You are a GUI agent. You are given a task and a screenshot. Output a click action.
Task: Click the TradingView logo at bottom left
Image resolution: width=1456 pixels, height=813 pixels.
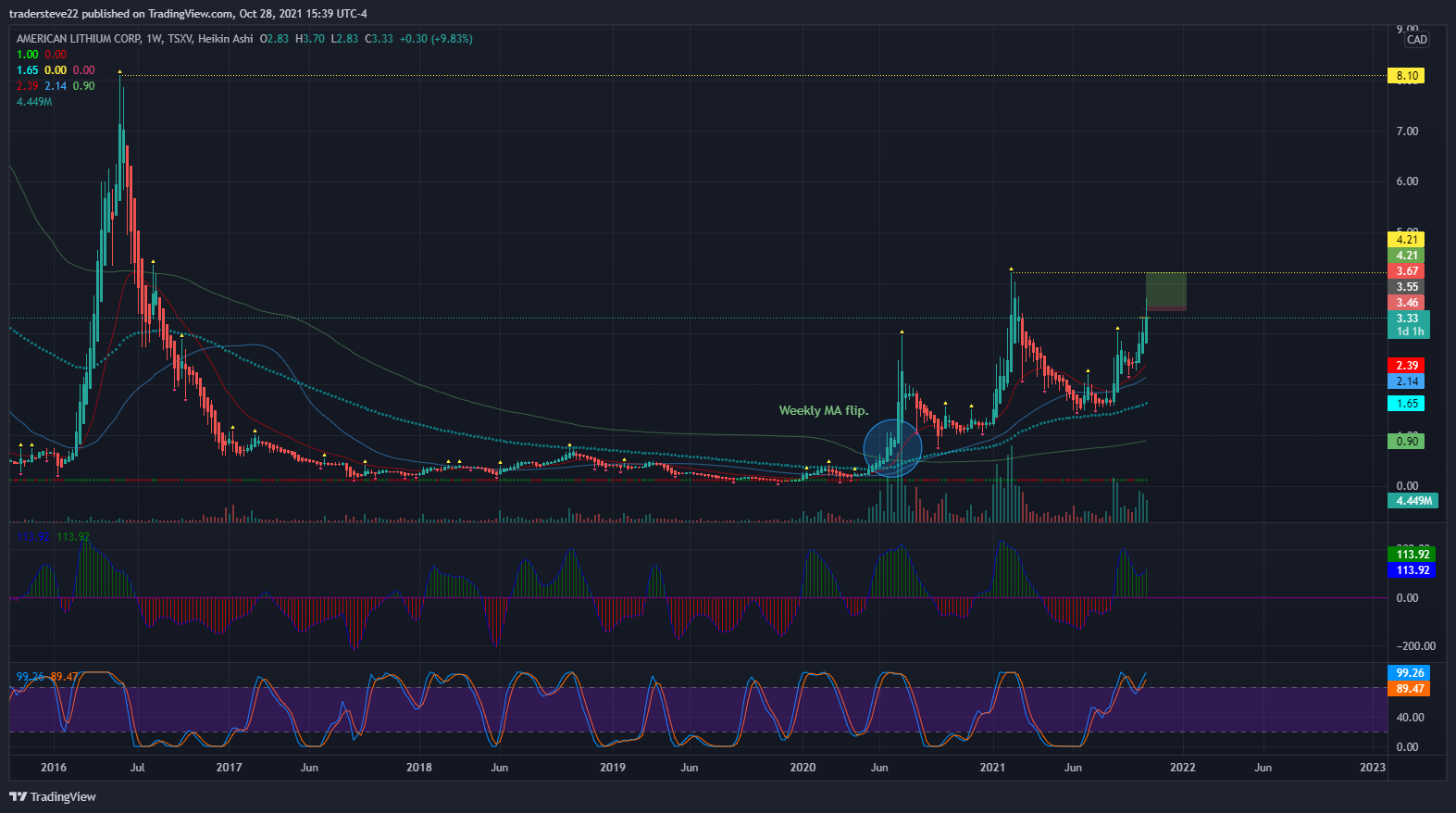click(53, 796)
